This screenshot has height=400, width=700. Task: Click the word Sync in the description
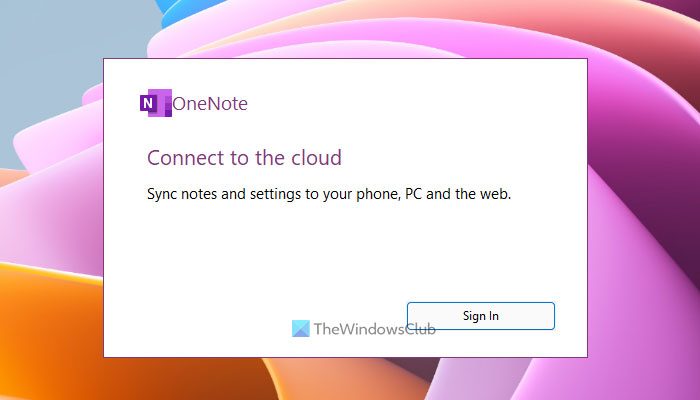[162, 194]
